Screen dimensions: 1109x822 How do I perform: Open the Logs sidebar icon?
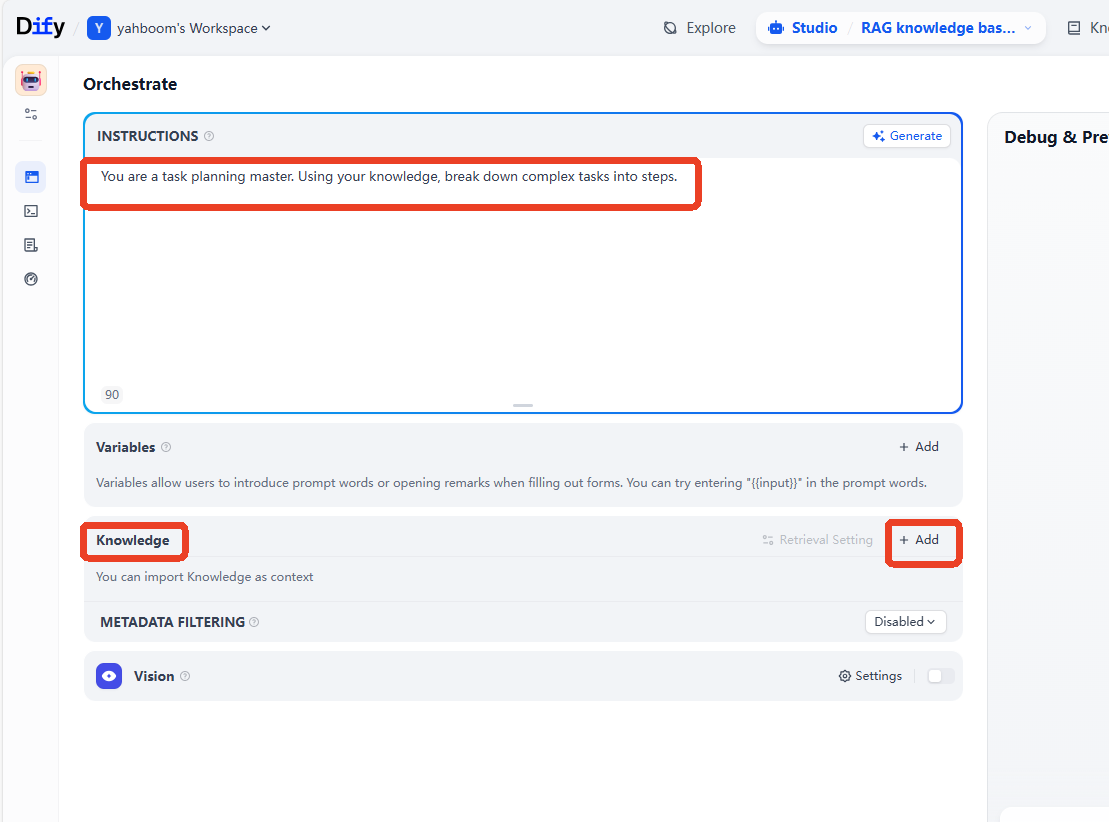click(31, 245)
